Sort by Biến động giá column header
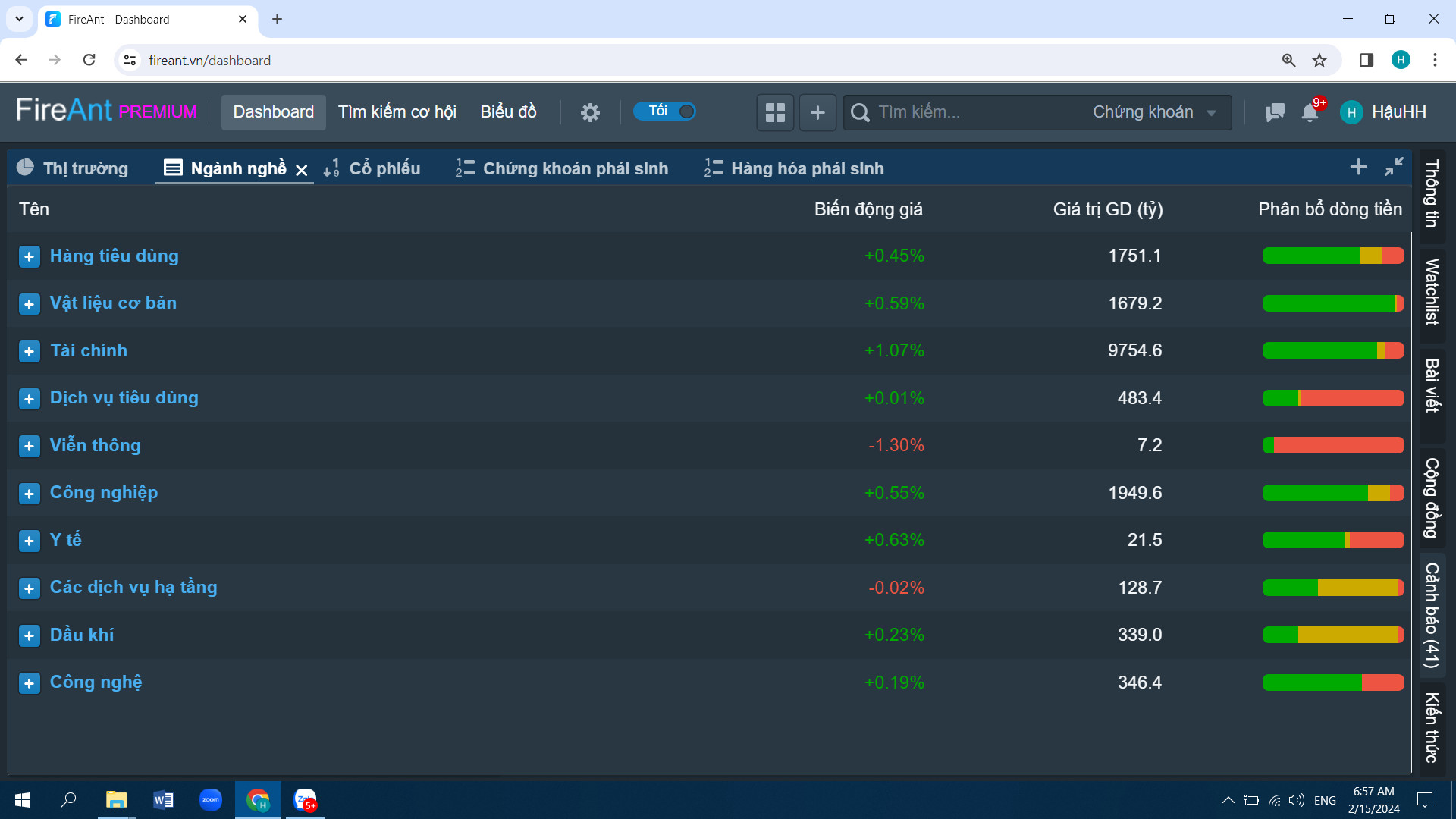 pyautogui.click(x=868, y=209)
